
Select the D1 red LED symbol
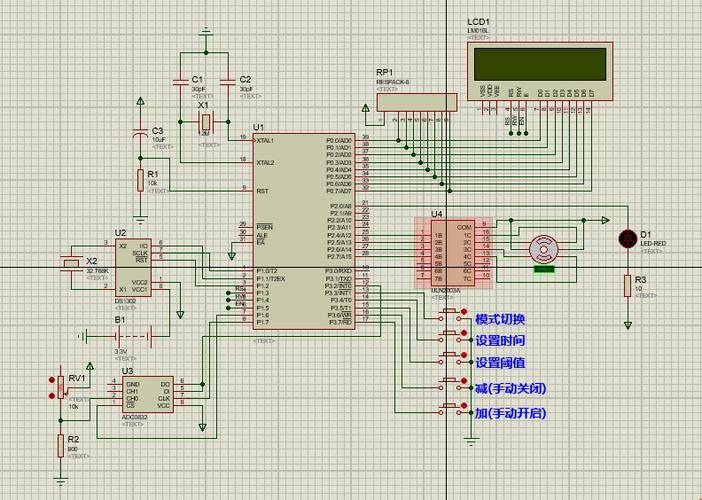627,238
